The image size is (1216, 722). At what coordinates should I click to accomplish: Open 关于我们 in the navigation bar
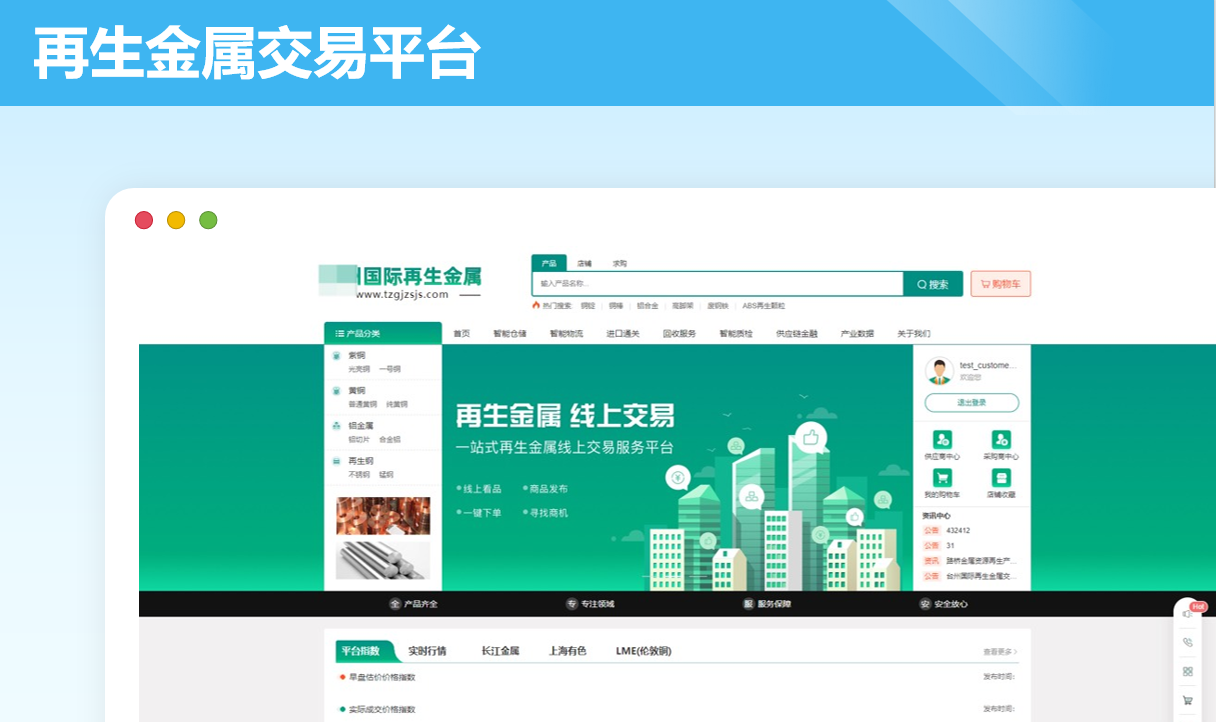(914, 334)
